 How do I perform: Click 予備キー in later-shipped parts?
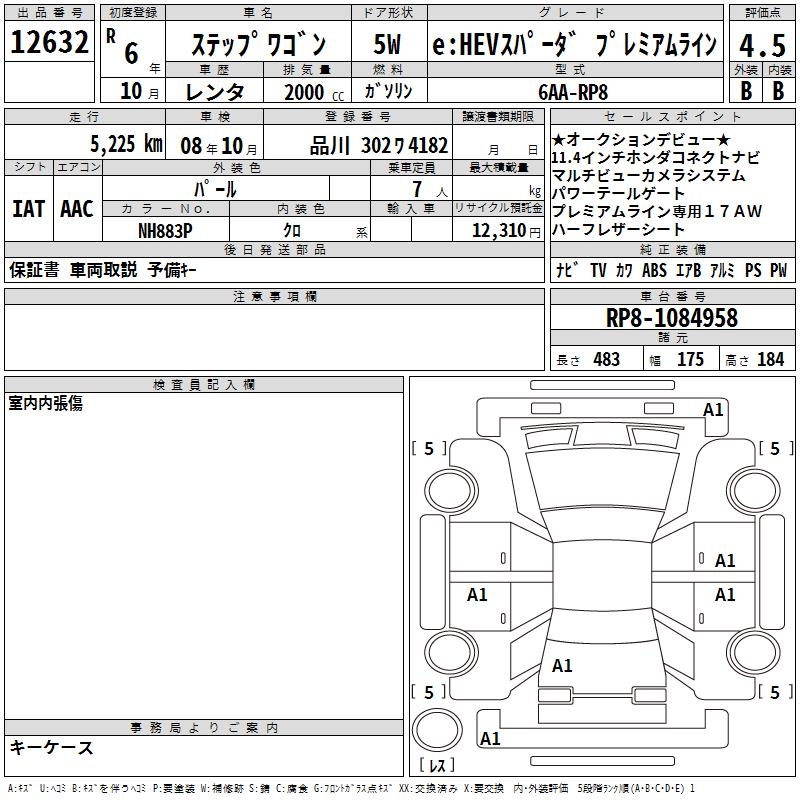click(172, 269)
